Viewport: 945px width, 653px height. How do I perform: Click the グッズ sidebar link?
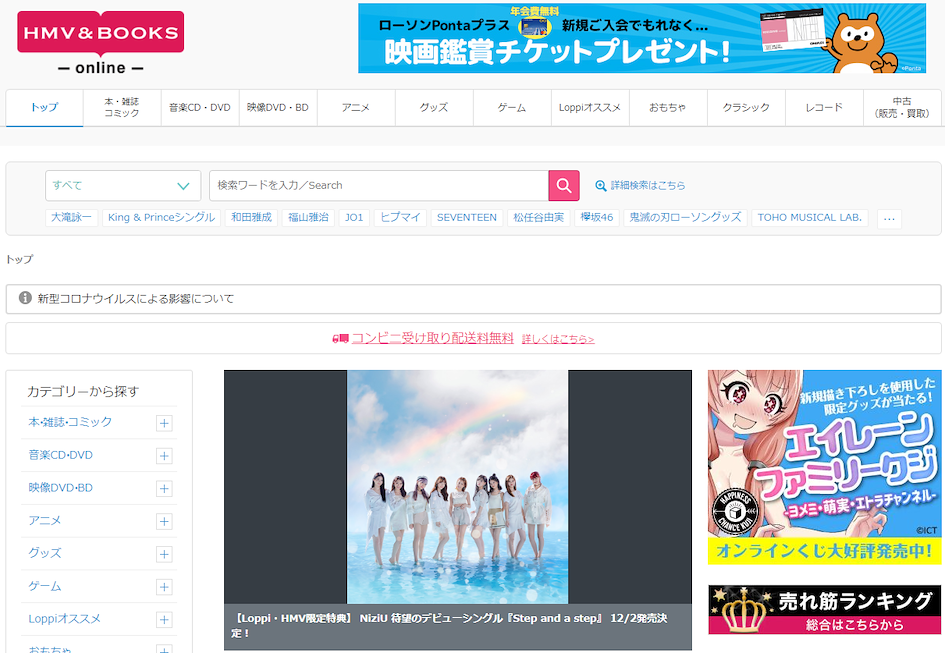click(45, 553)
